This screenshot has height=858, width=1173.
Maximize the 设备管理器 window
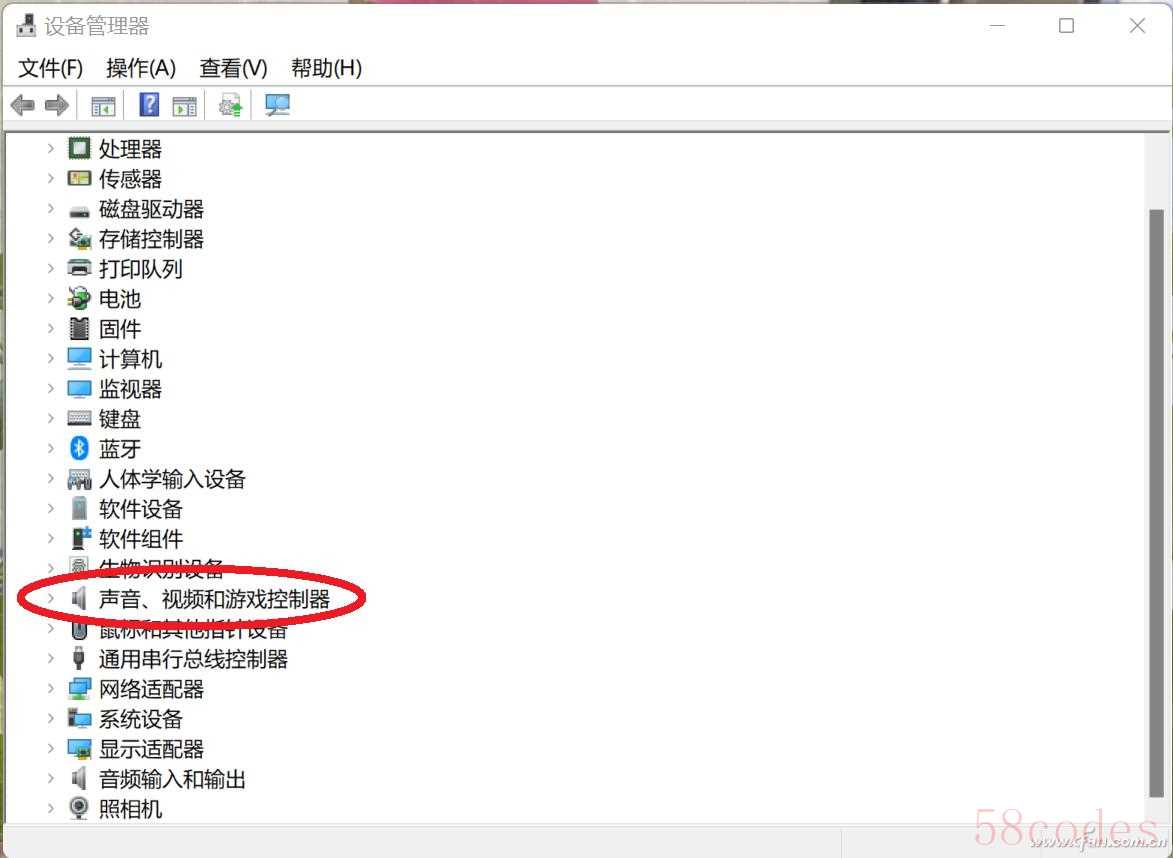tap(1067, 25)
